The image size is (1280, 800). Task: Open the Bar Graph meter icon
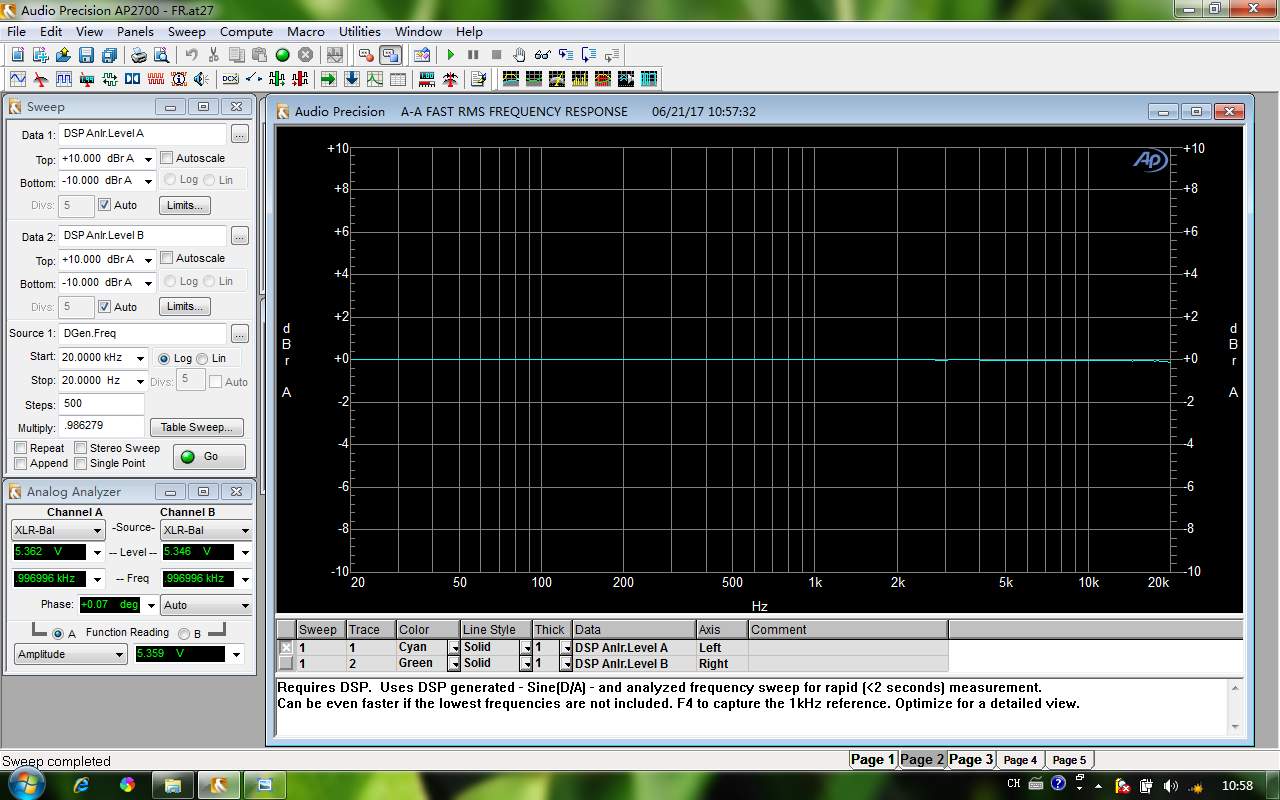[427, 79]
